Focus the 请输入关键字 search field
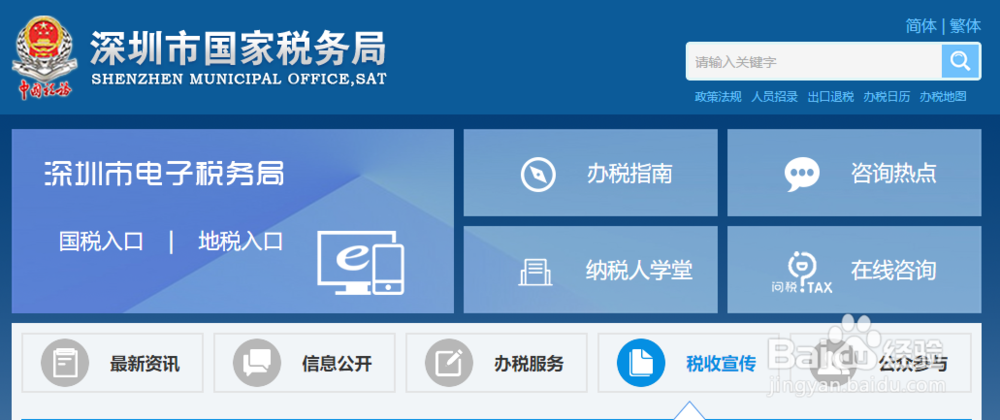Viewport: 1000px width, 420px height. click(814, 61)
